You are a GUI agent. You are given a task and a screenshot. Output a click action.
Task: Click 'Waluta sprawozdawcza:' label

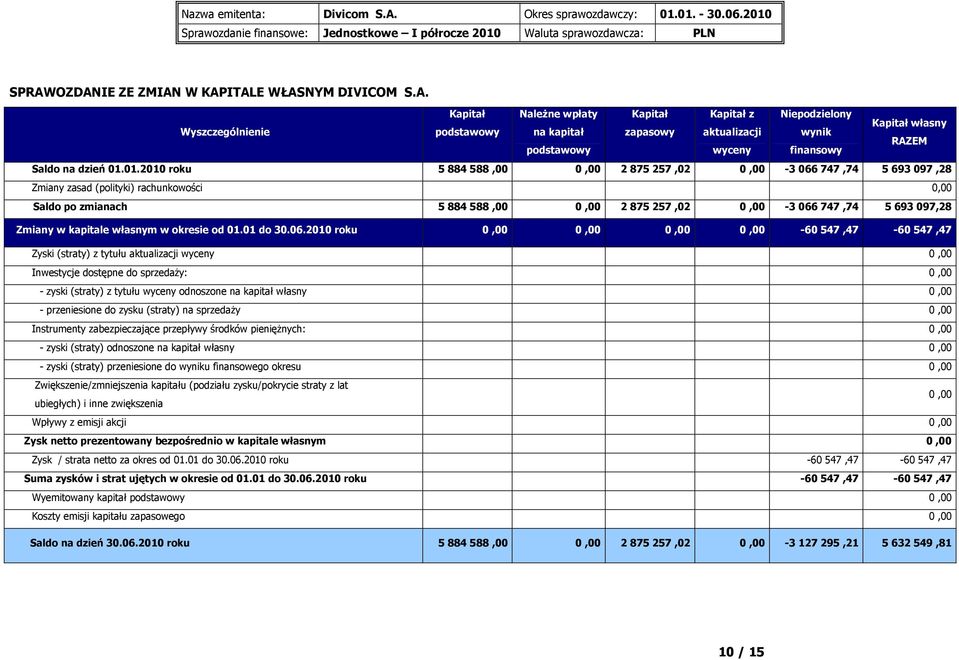tap(583, 33)
